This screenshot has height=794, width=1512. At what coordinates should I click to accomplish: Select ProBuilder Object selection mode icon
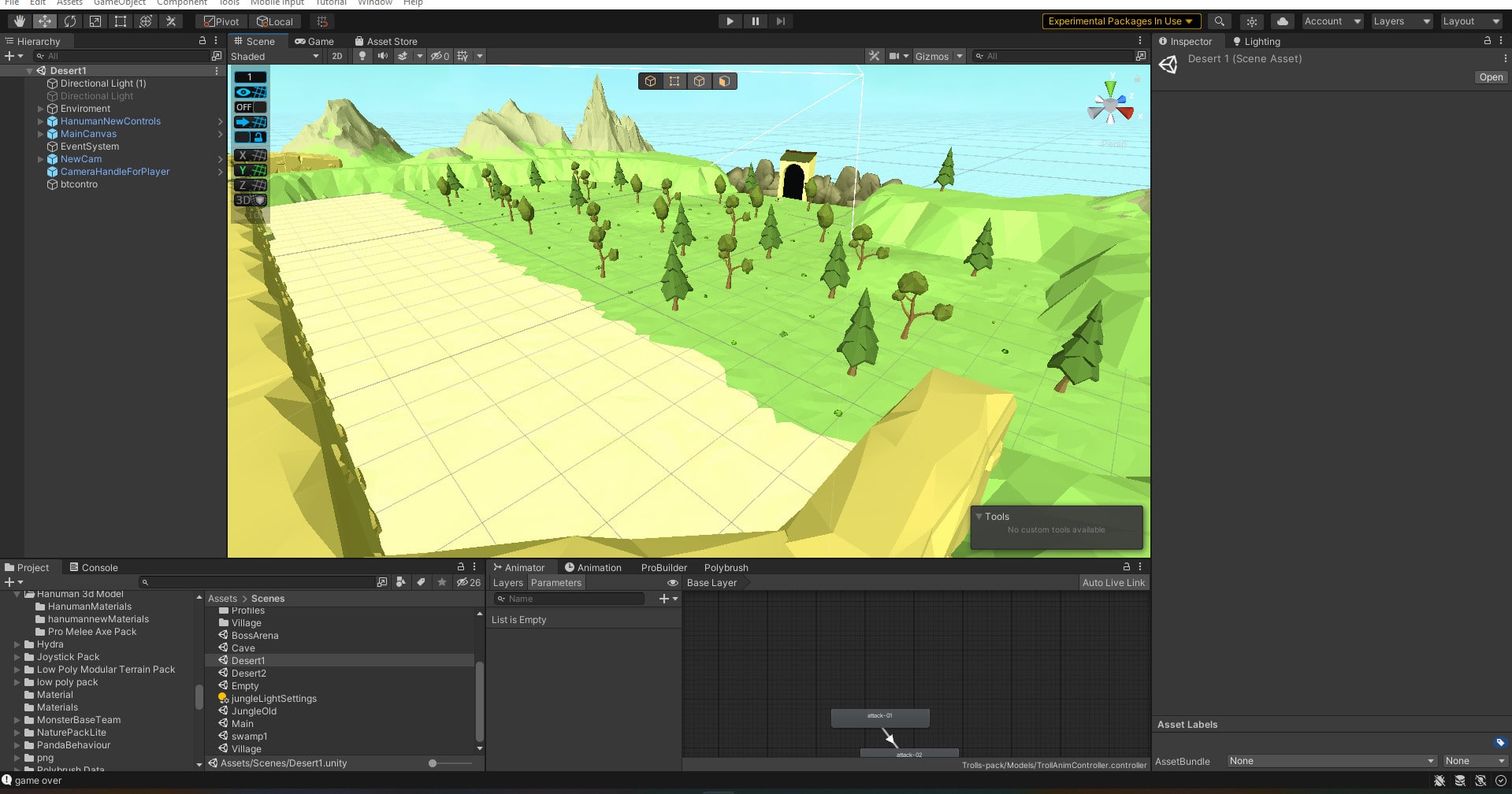(x=650, y=81)
